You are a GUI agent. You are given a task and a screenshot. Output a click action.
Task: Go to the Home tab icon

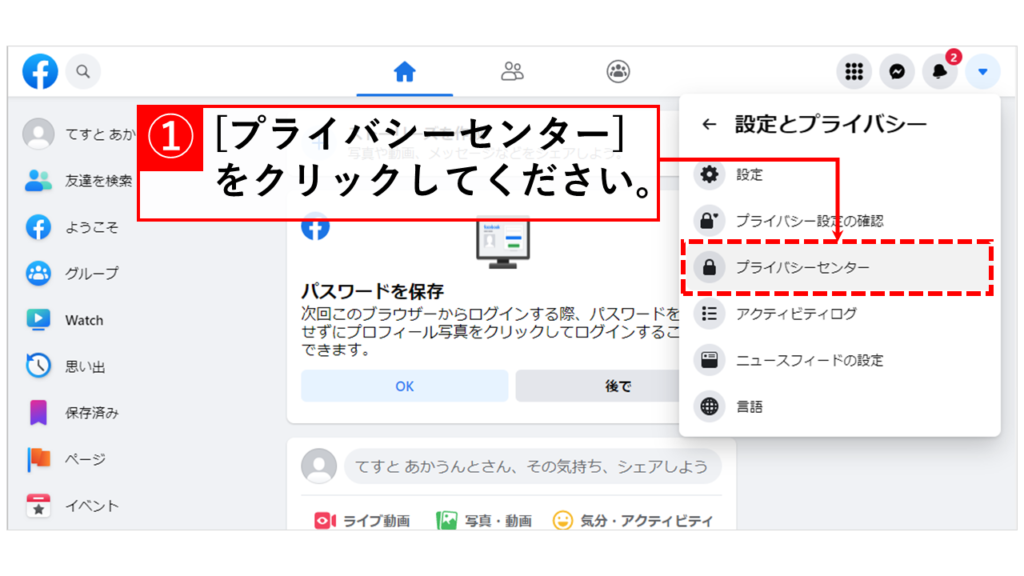click(x=404, y=71)
